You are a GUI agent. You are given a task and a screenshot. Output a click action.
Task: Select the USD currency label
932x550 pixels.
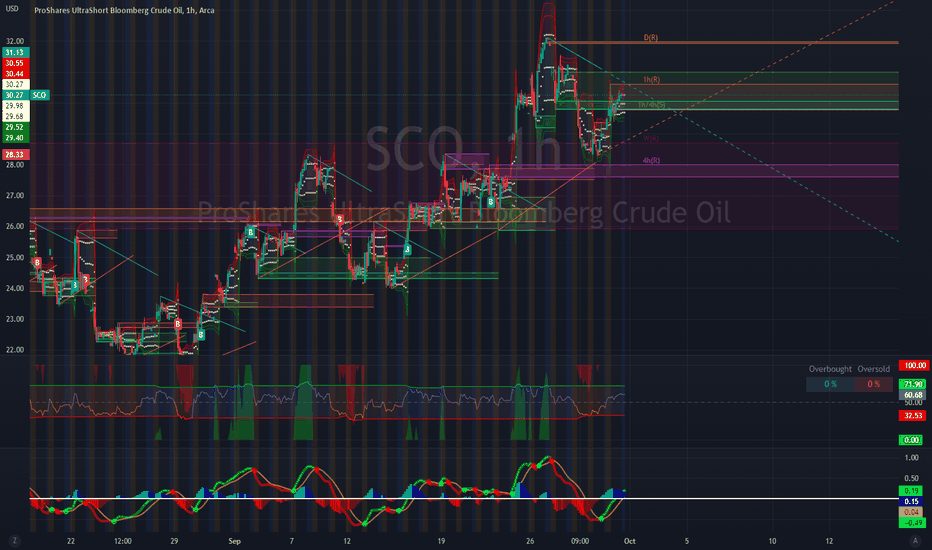[x=12, y=9]
